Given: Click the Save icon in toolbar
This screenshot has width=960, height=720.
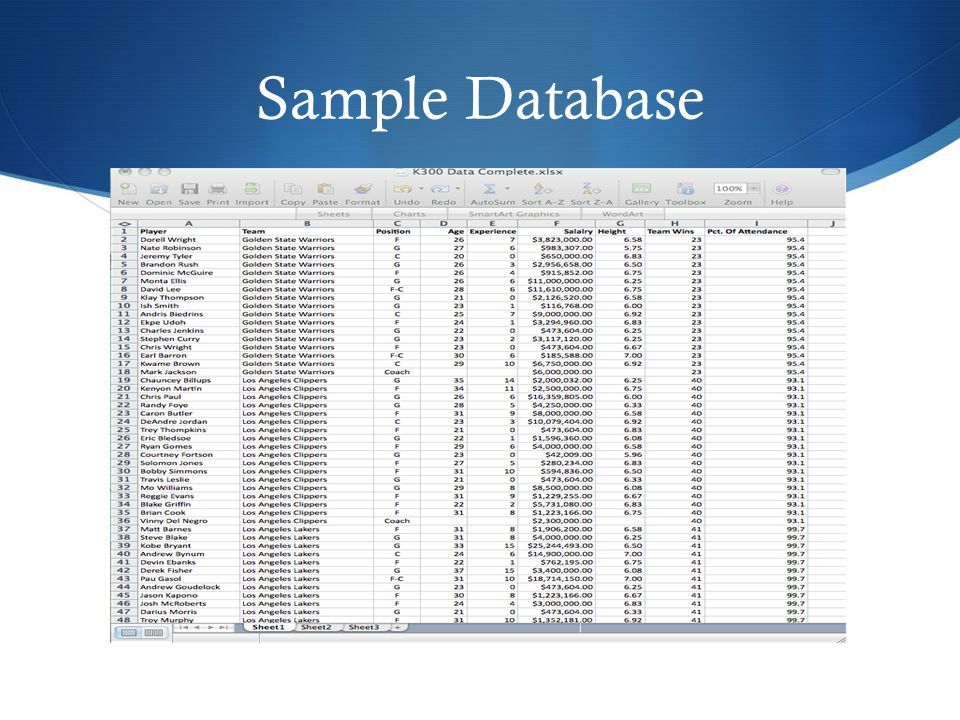Looking at the screenshot, I should [189, 189].
